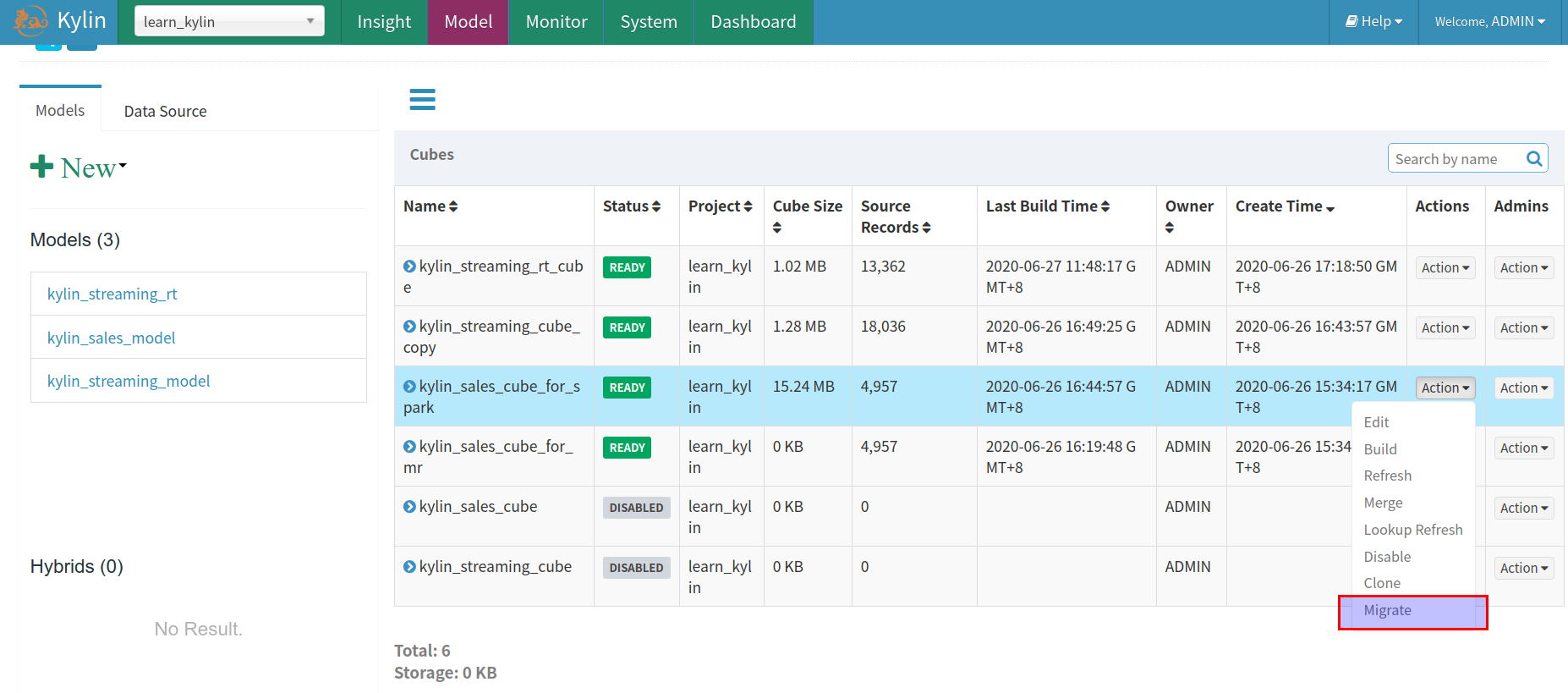This screenshot has width=1568, height=693.
Task: Switch to the Data Source tab
Action: pyautogui.click(x=165, y=112)
